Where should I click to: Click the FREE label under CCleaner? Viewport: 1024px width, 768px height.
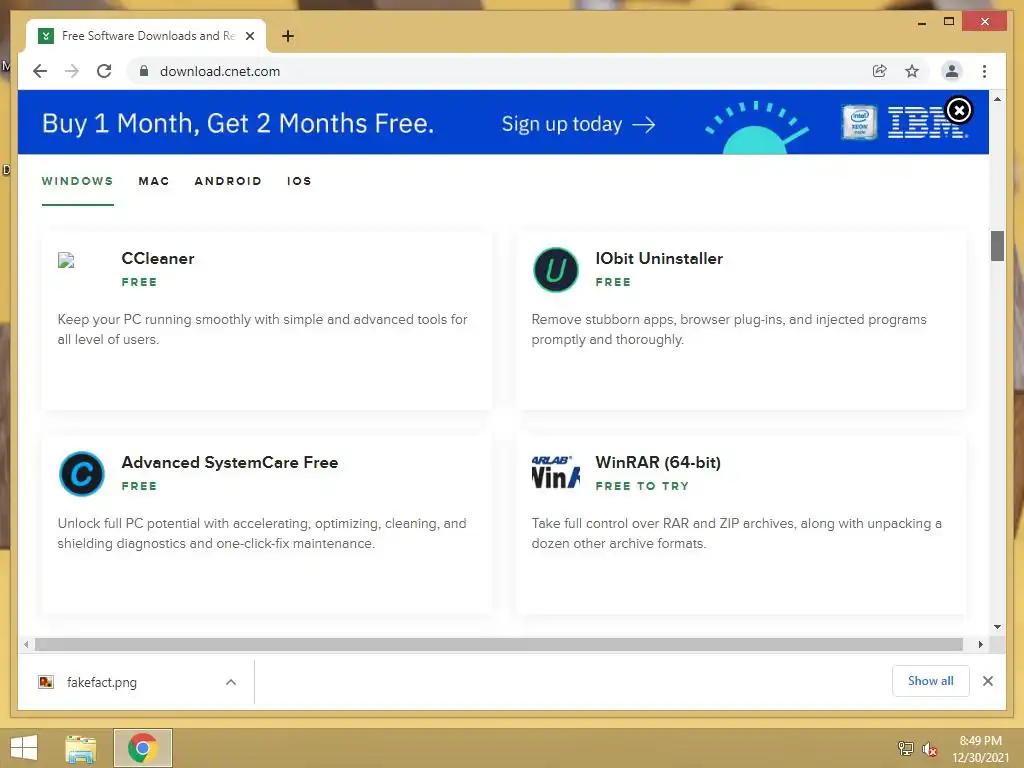click(139, 282)
